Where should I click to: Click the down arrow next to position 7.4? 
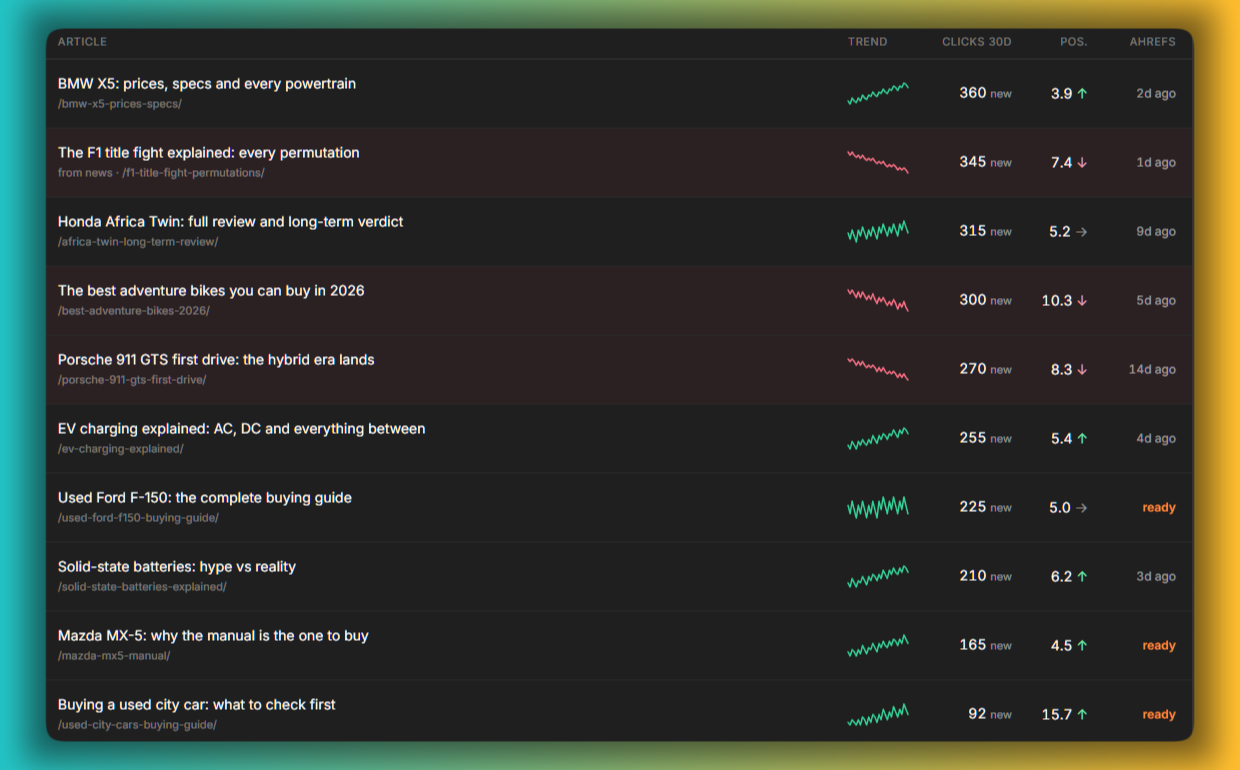[x=1082, y=162]
